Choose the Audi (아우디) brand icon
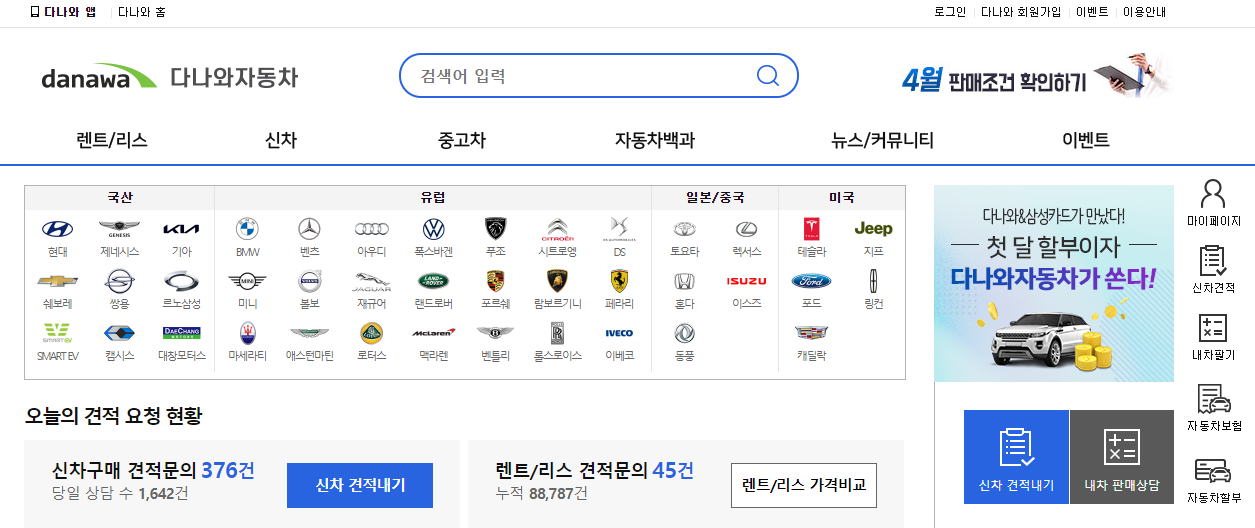Image resolution: width=1255 pixels, height=528 pixels. (x=372, y=229)
